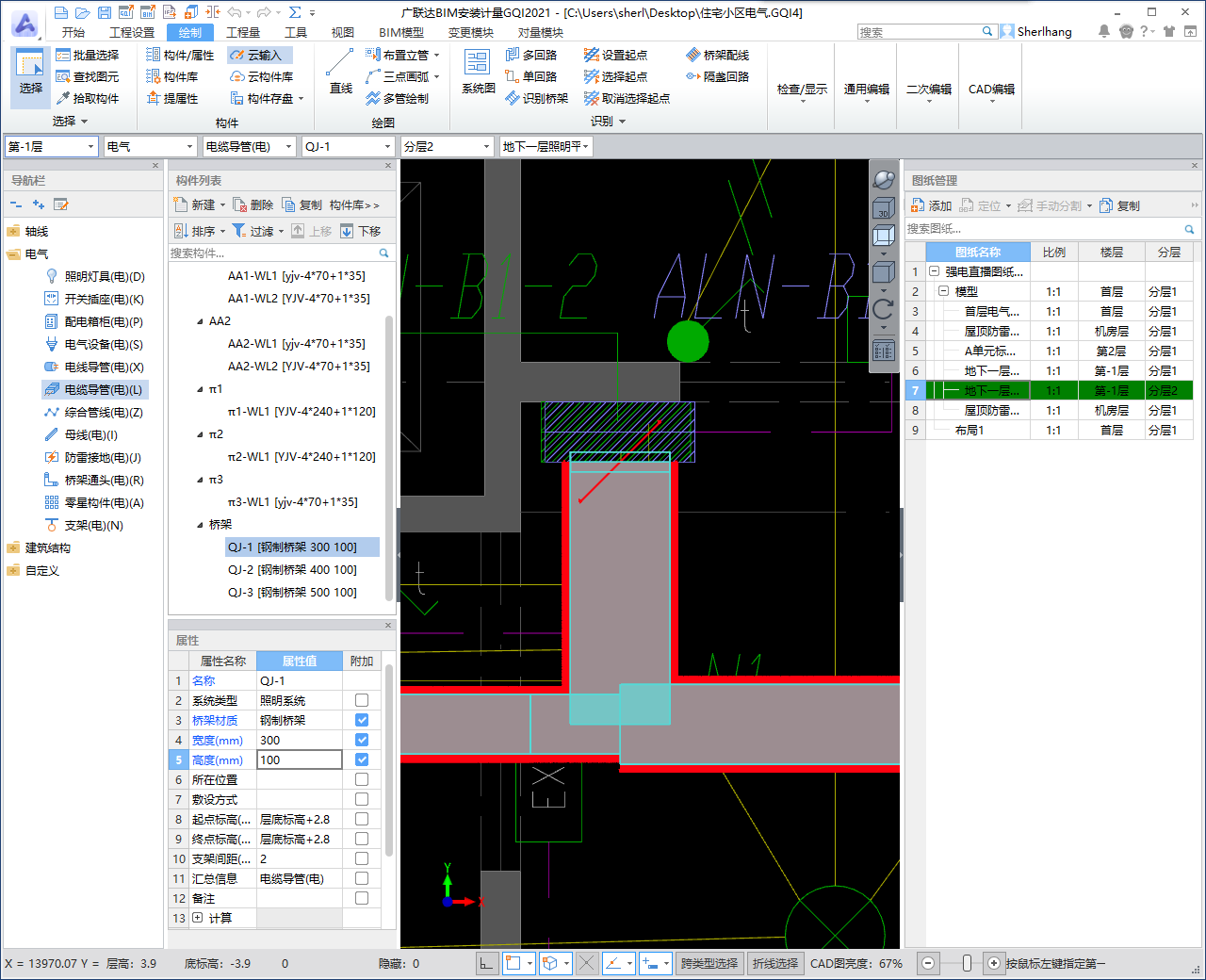Open the QJ-1 component dropdown
1206x980 pixels.
coord(349,146)
